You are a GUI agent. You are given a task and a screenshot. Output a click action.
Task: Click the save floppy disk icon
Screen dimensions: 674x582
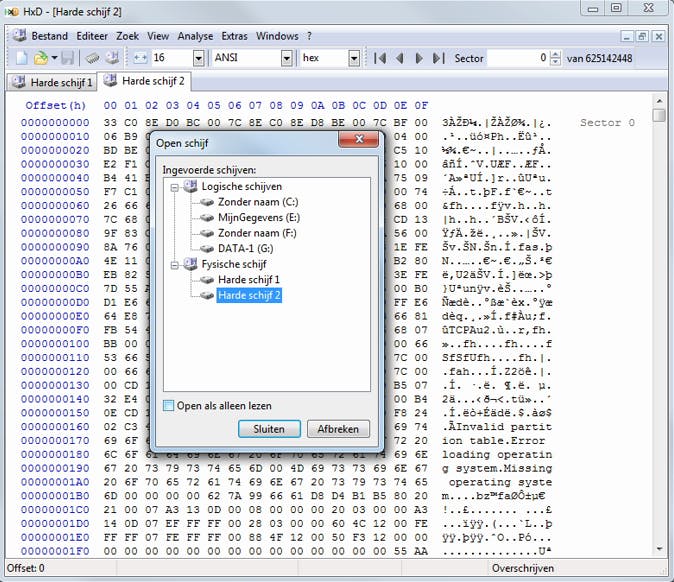(x=67, y=58)
